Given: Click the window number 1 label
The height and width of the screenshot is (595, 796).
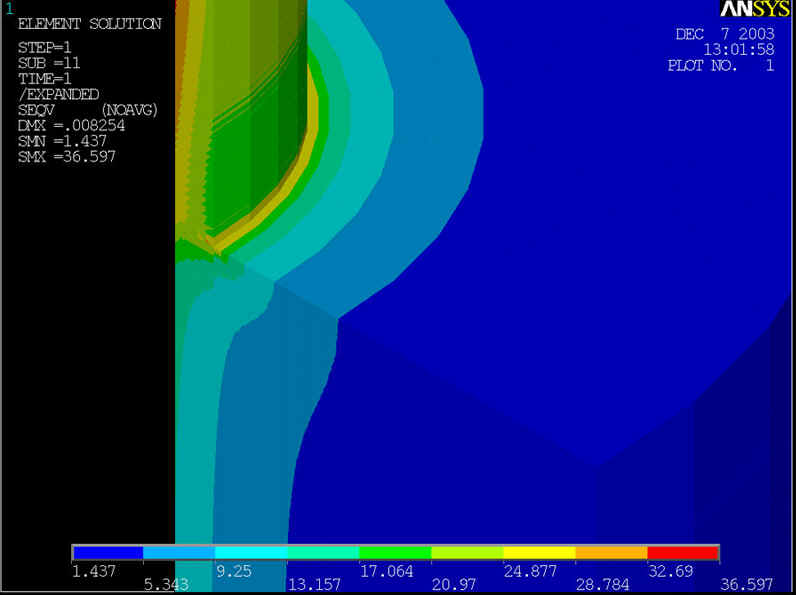Looking at the screenshot, I should (10, 9).
